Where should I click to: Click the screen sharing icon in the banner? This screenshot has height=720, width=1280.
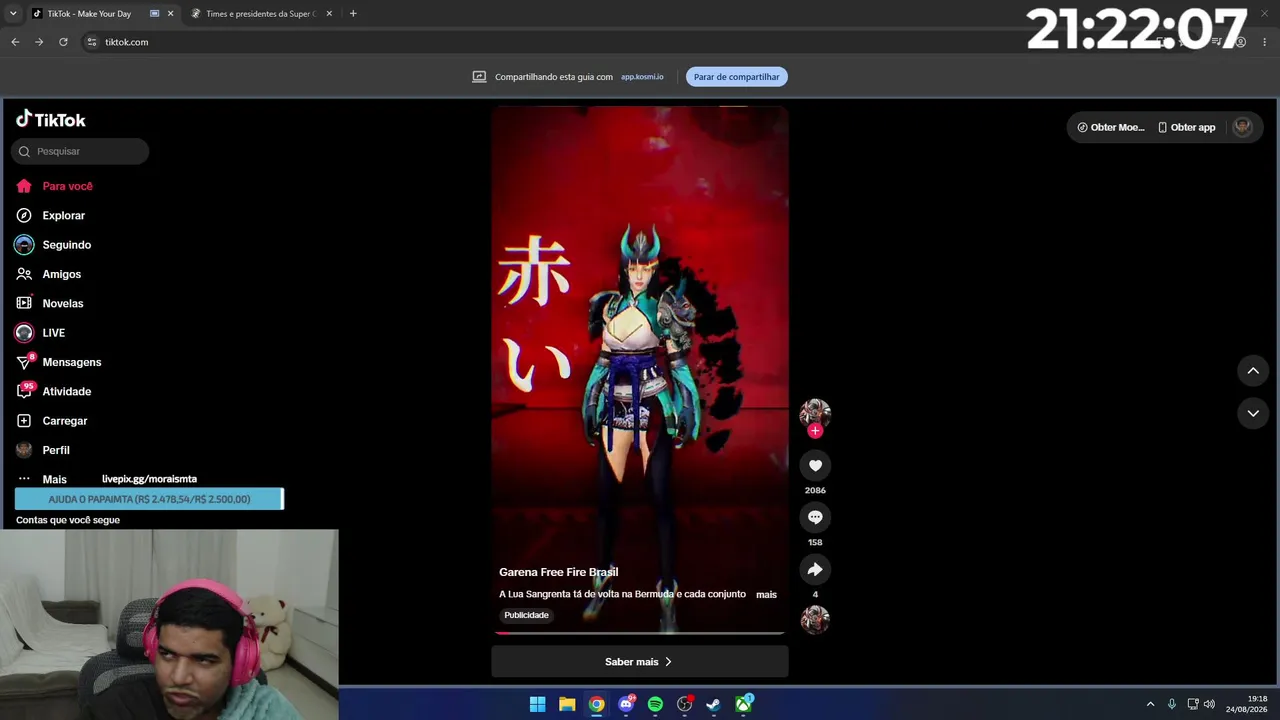click(x=479, y=77)
